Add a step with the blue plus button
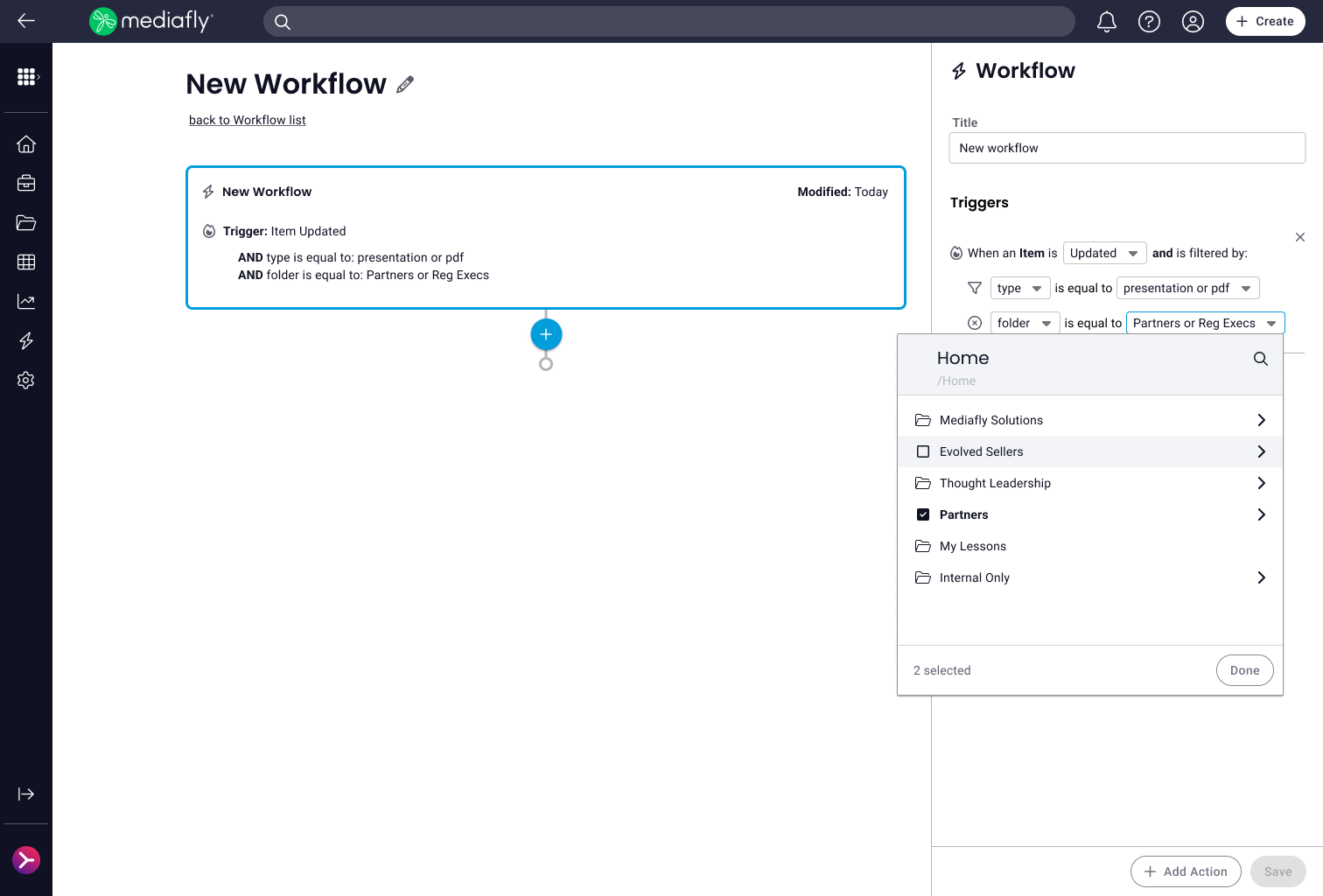The image size is (1323, 896). point(546,334)
